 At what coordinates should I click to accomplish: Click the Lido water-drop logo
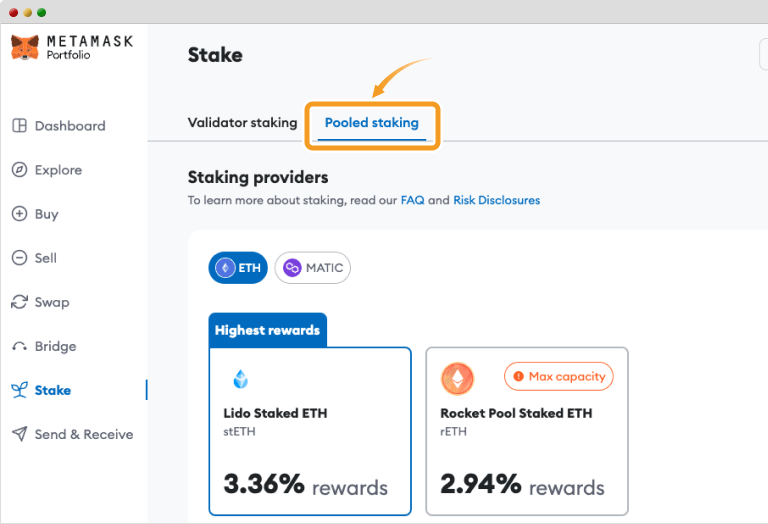point(240,379)
